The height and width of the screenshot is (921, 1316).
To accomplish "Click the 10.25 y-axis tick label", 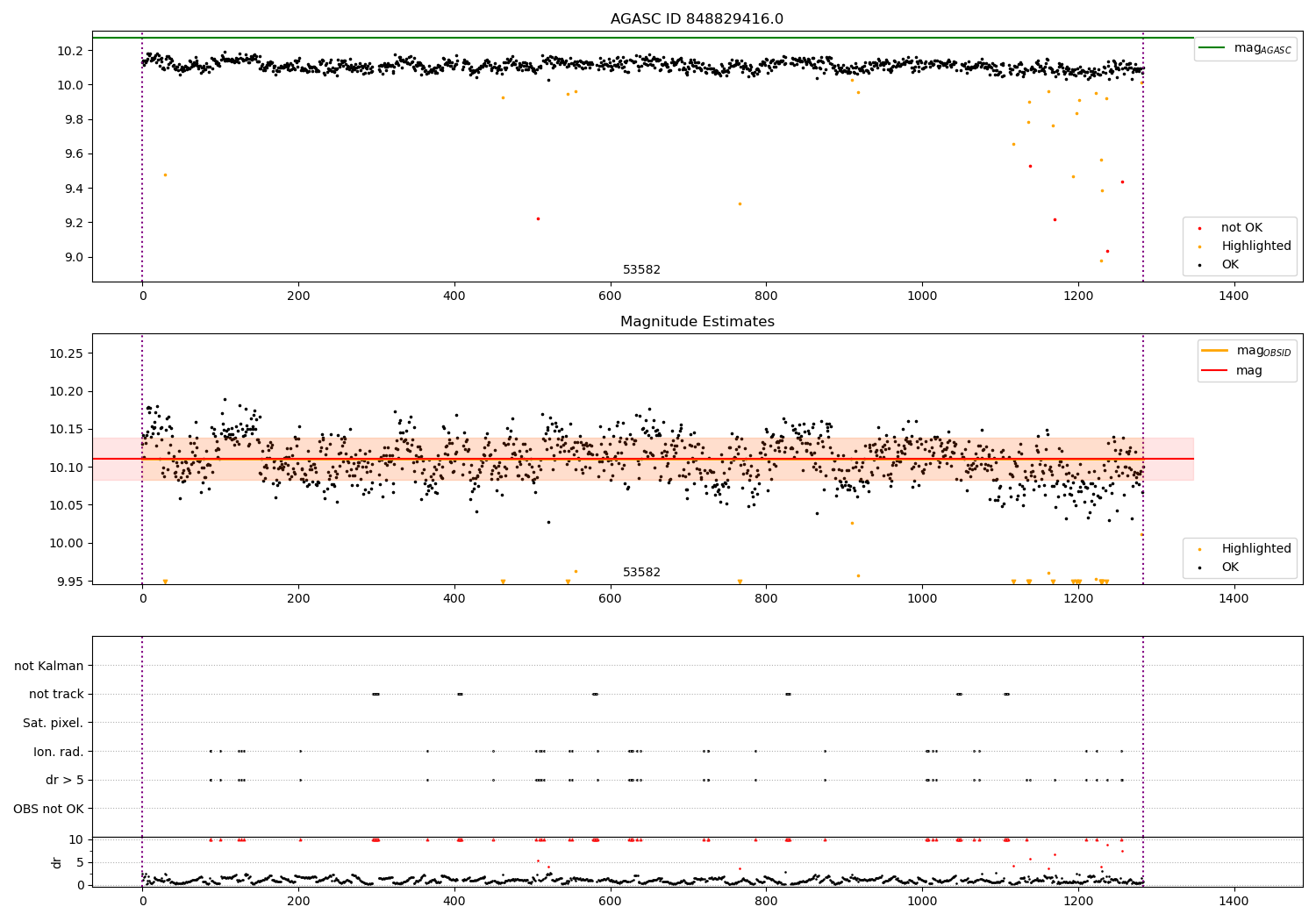I will tap(68, 353).
